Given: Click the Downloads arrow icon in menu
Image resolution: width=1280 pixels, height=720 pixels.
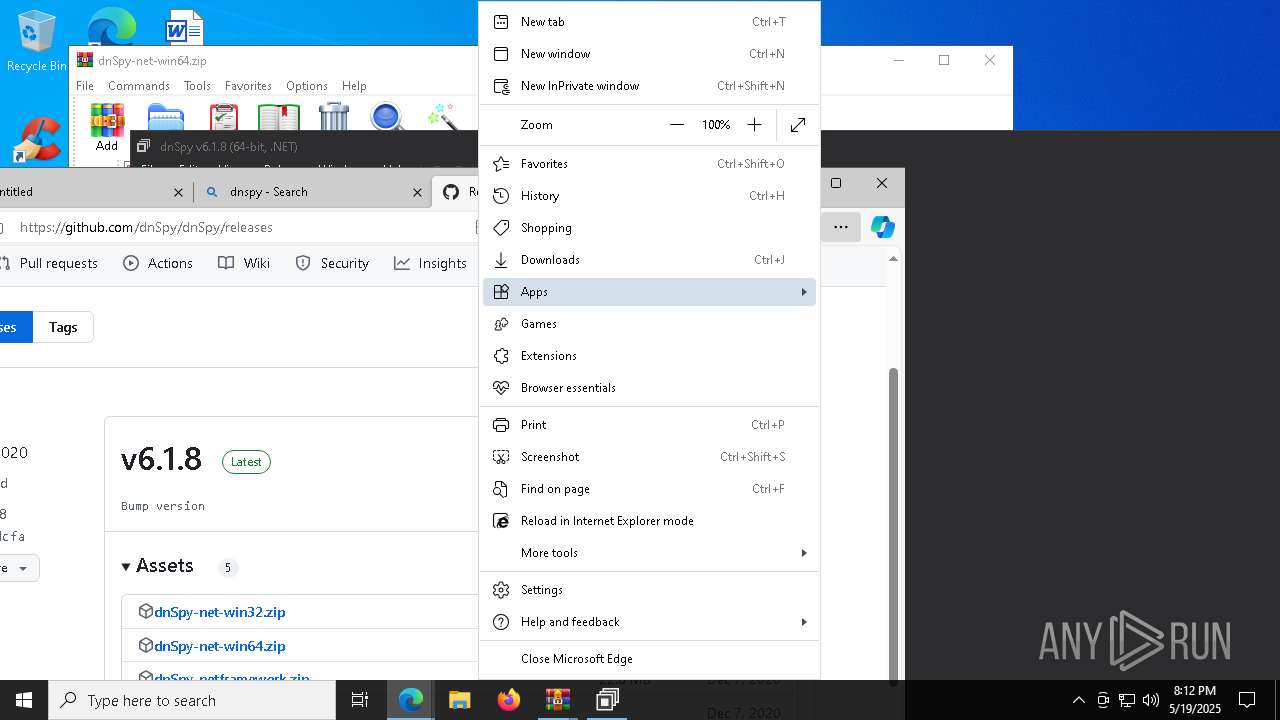Looking at the screenshot, I should tap(502, 260).
